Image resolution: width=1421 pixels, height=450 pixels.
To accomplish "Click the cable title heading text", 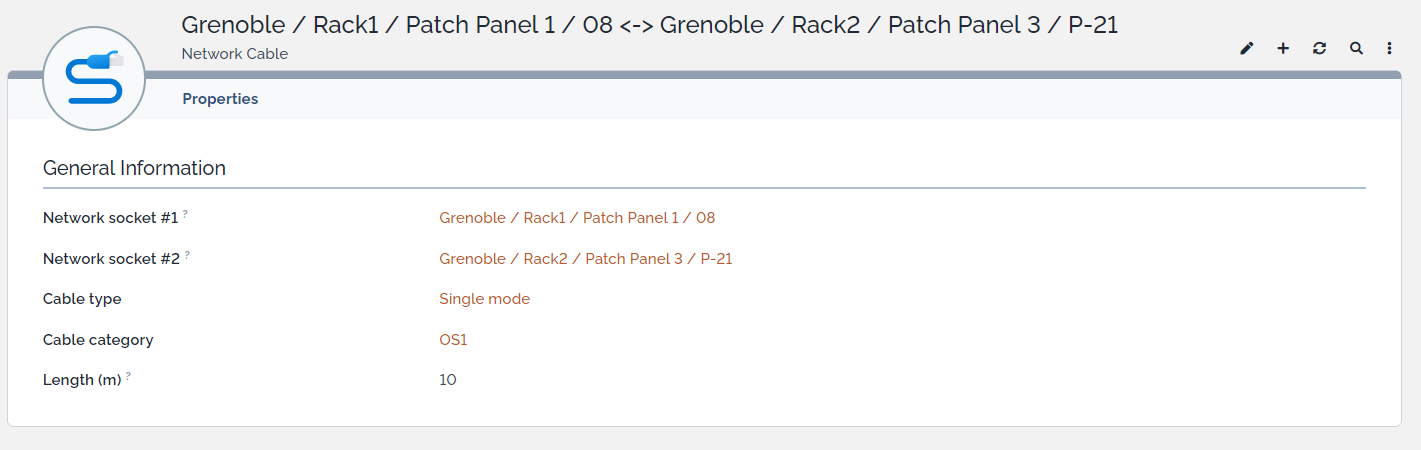I will (649, 25).
